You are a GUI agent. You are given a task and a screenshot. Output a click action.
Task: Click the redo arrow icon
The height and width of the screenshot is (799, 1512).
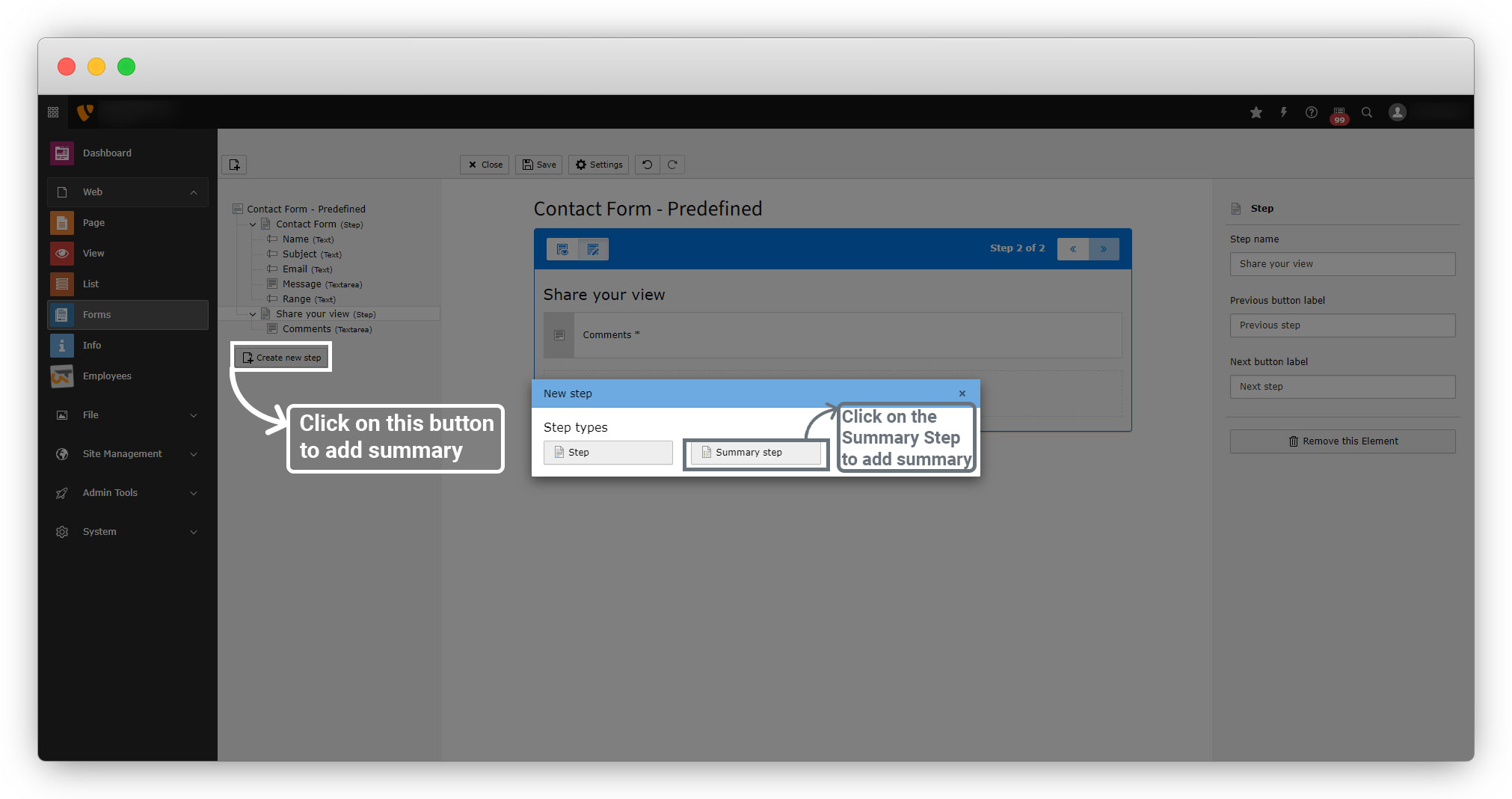672,165
